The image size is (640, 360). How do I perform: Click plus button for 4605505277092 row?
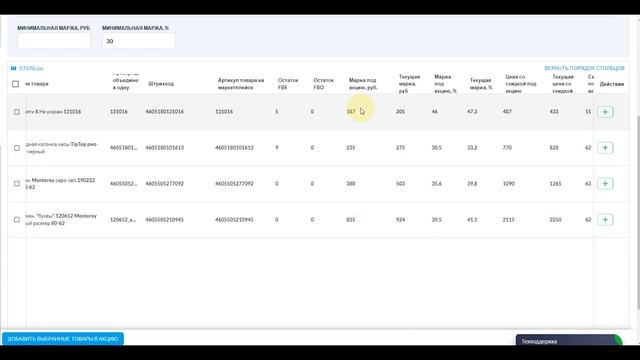click(x=605, y=184)
